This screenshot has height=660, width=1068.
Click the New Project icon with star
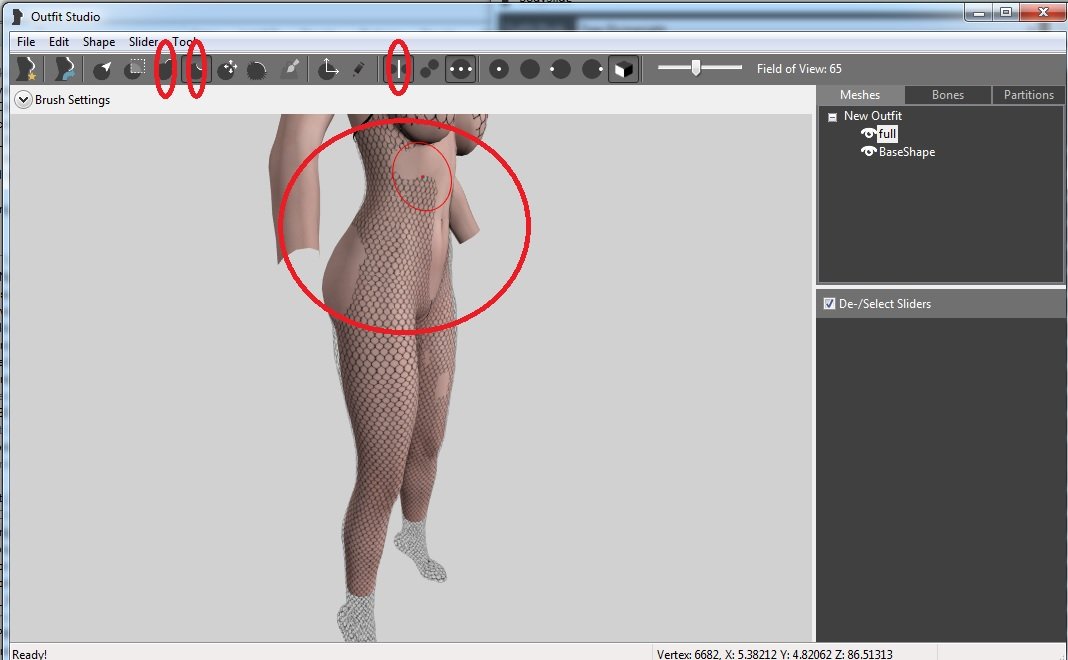point(27,69)
